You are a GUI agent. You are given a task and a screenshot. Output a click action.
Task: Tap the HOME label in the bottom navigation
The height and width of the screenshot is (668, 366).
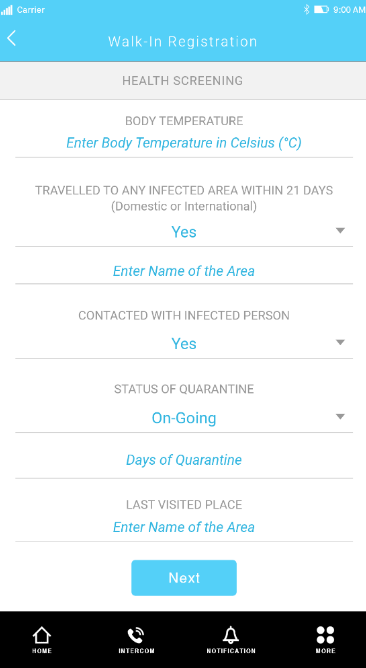point(42,651)
